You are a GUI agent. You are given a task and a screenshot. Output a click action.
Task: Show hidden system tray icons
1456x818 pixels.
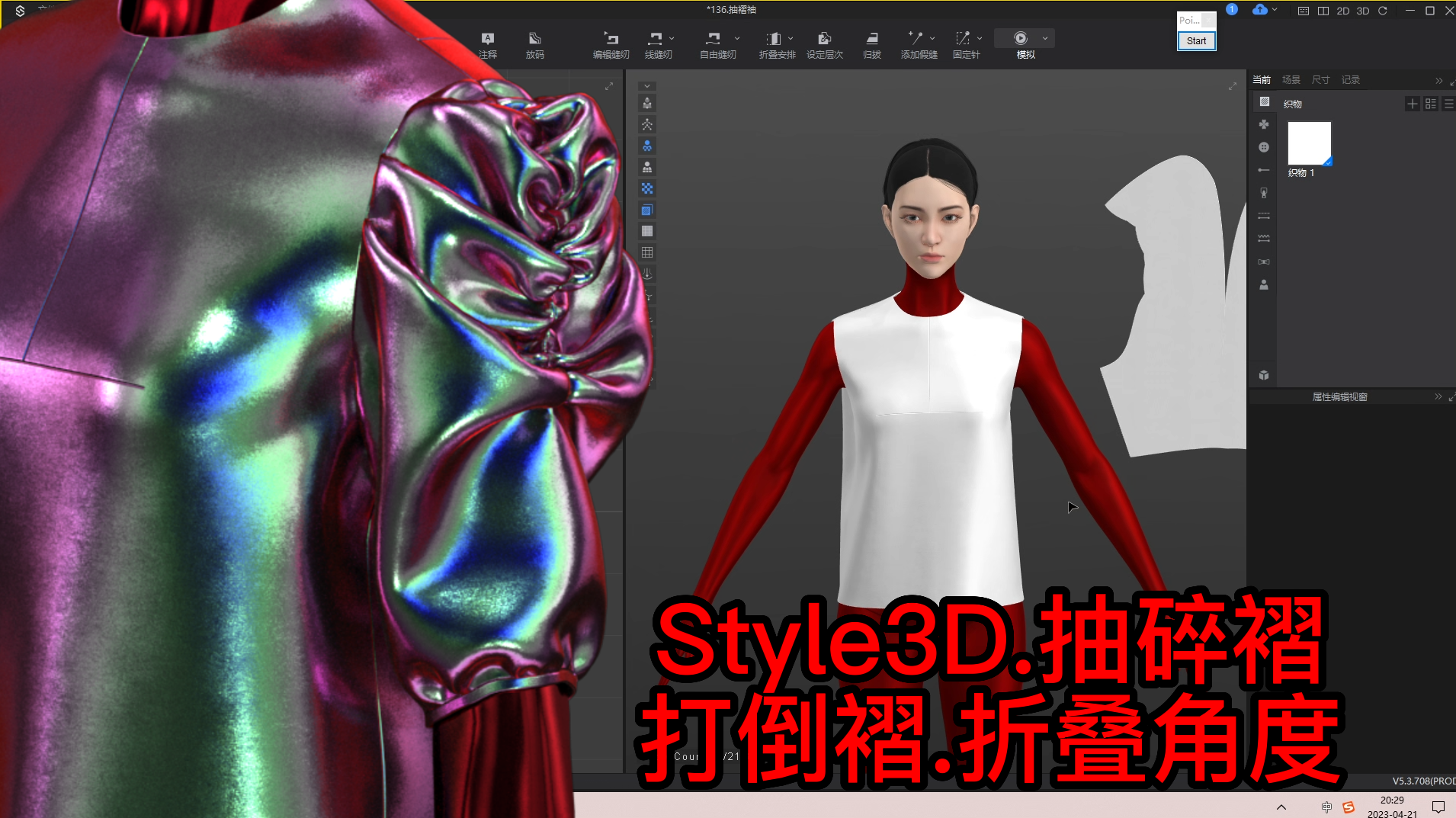coord(1281,807)
